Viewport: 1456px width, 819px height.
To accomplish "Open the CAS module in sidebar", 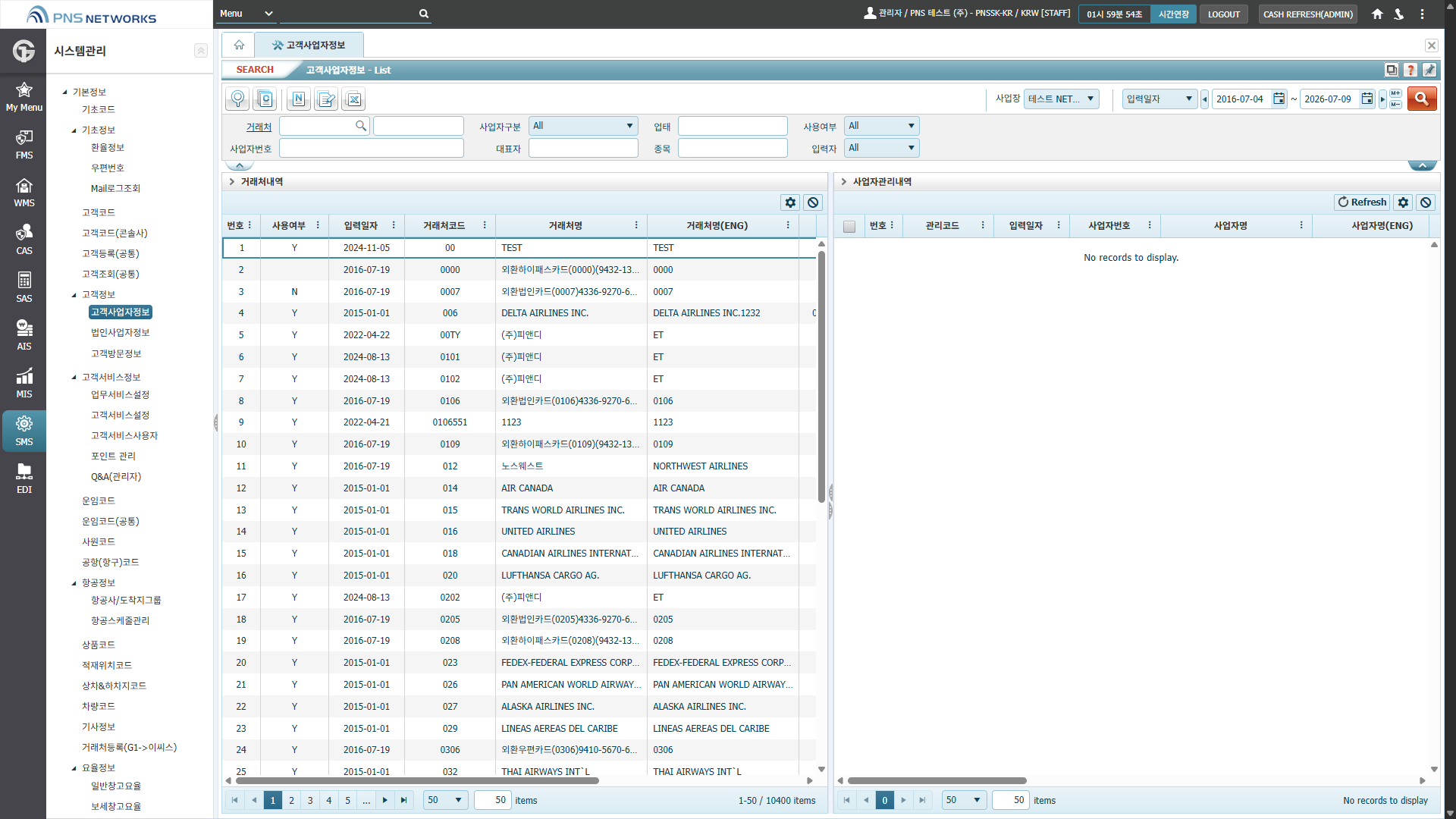I will [24, 240].
